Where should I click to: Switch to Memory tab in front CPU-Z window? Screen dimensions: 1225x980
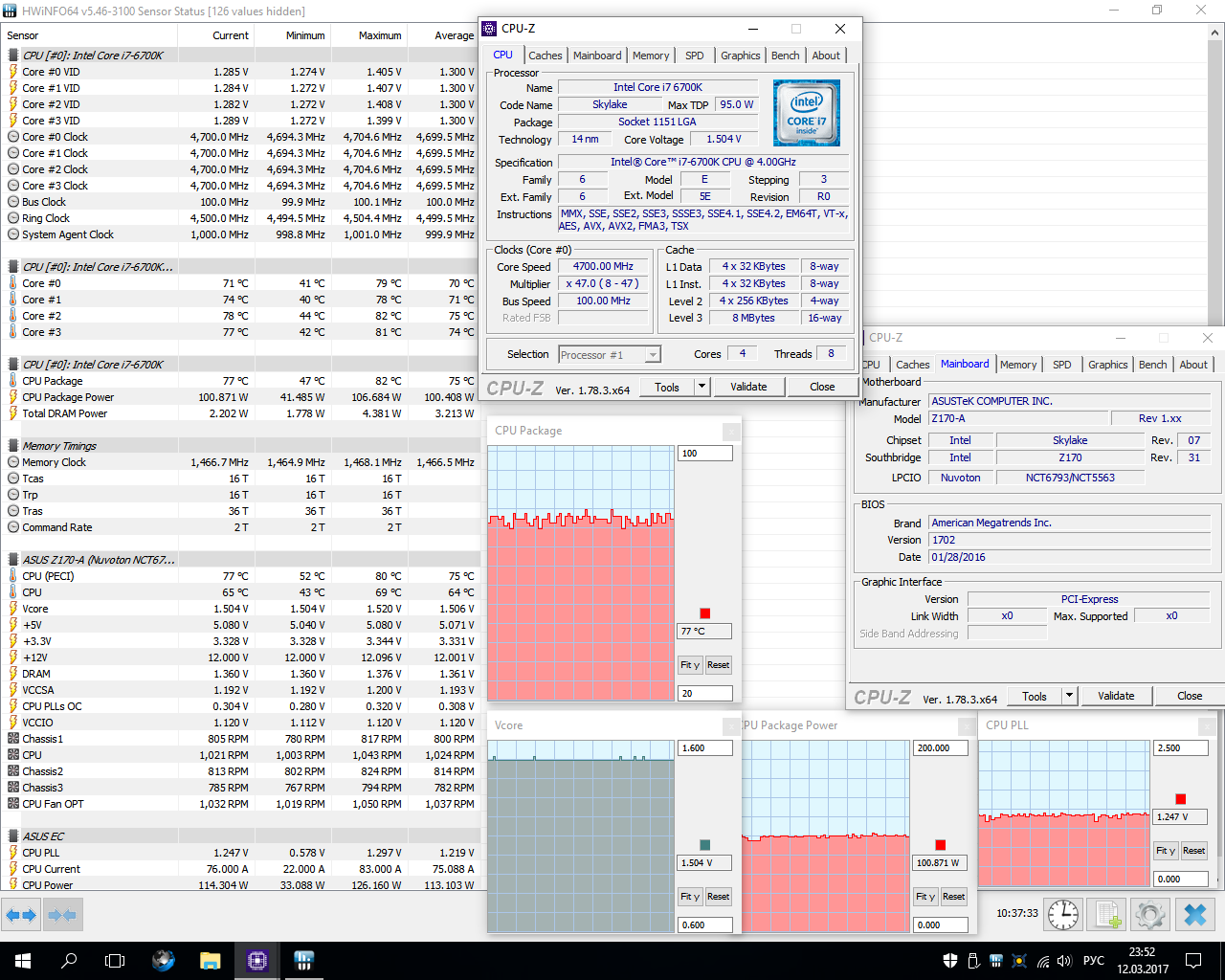651,56
